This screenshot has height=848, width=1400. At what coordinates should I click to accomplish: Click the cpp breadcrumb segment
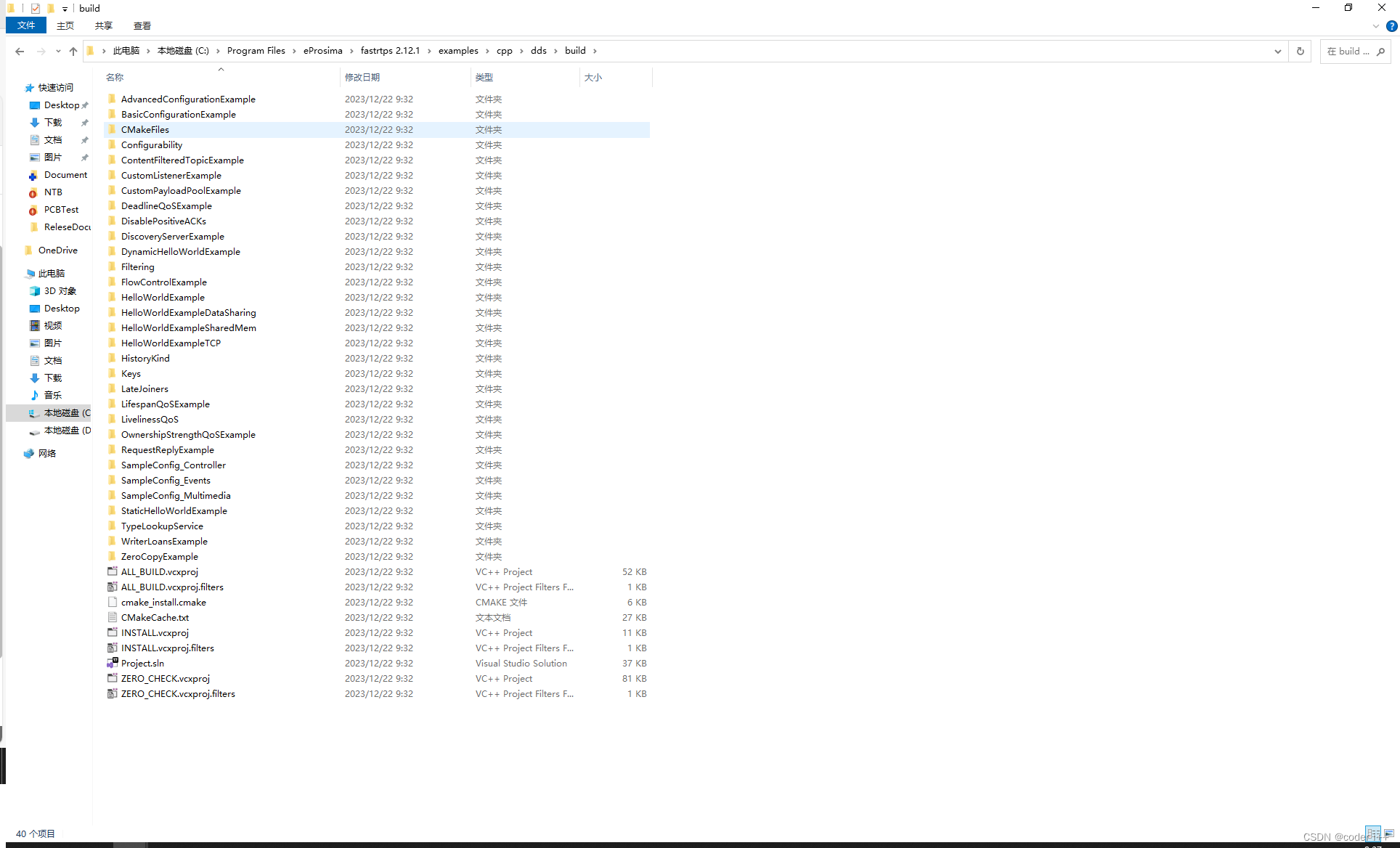505,51
